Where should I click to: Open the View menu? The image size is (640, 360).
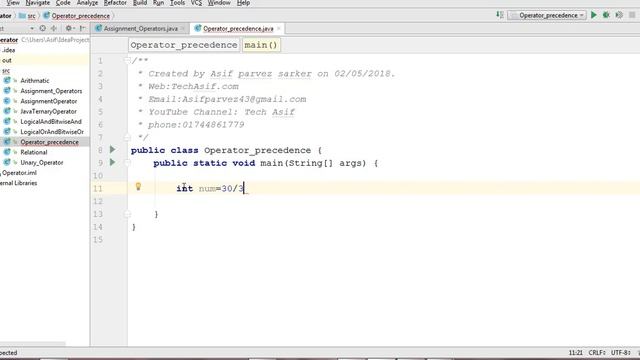point(13,3)
